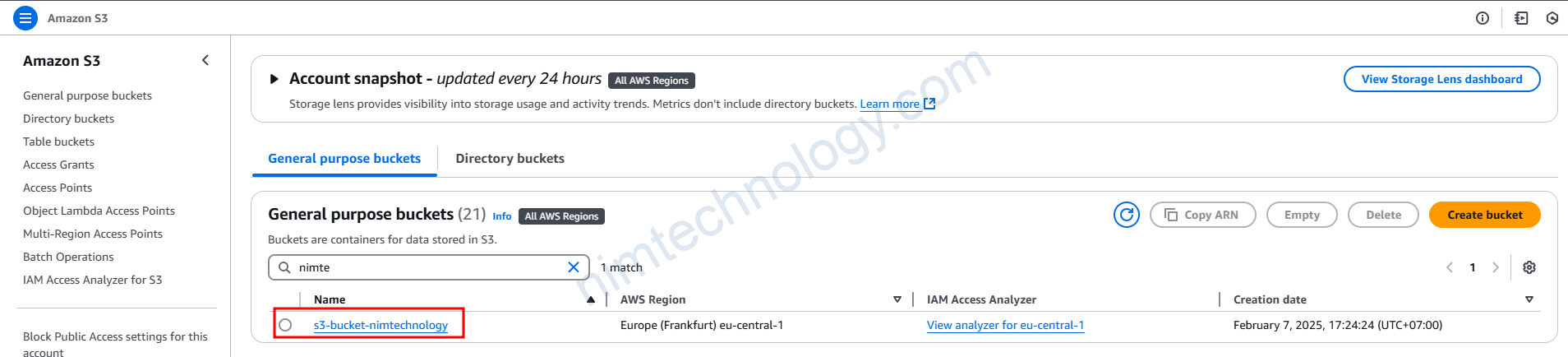Click the bucket search input field
The image size is (1568, 357).
427,267
